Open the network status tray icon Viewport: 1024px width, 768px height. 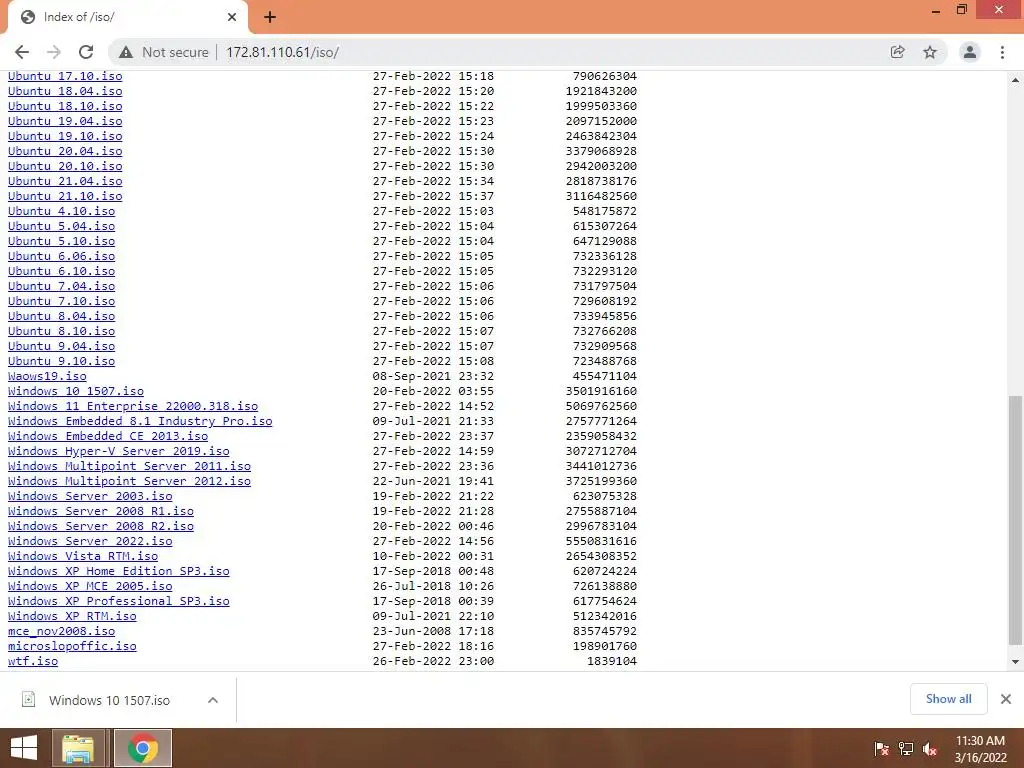click(x=906, y=749)
